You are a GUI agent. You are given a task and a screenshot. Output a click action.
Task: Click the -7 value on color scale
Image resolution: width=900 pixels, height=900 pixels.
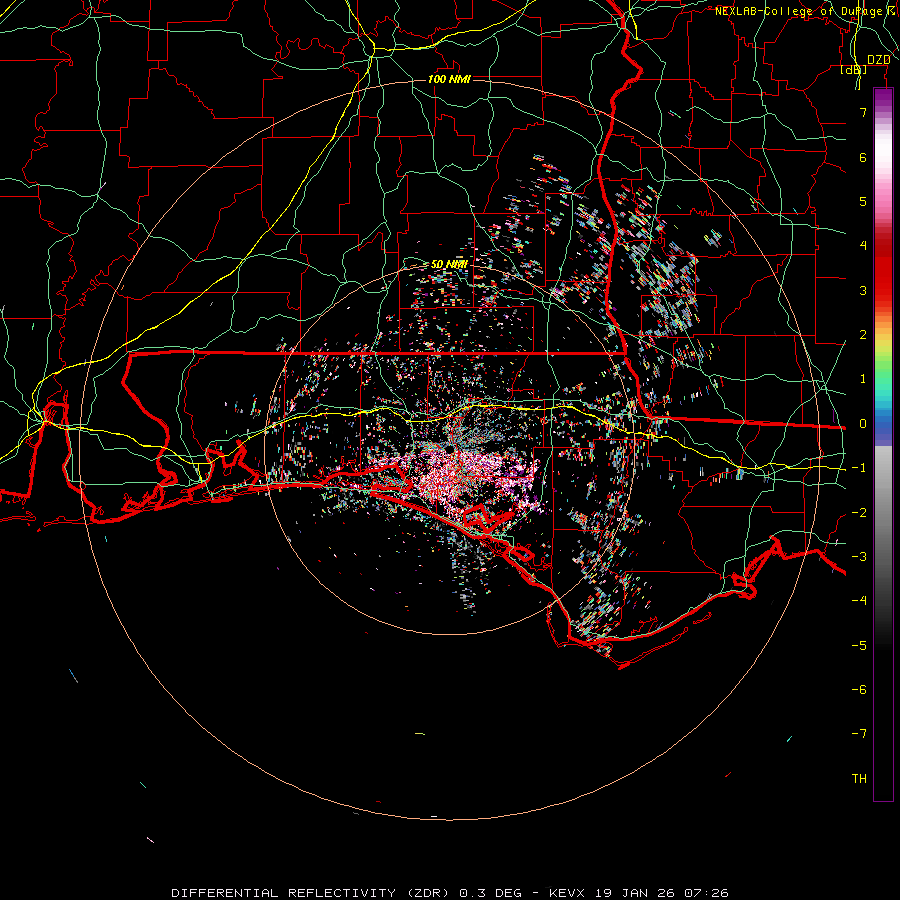pos(859,734)
